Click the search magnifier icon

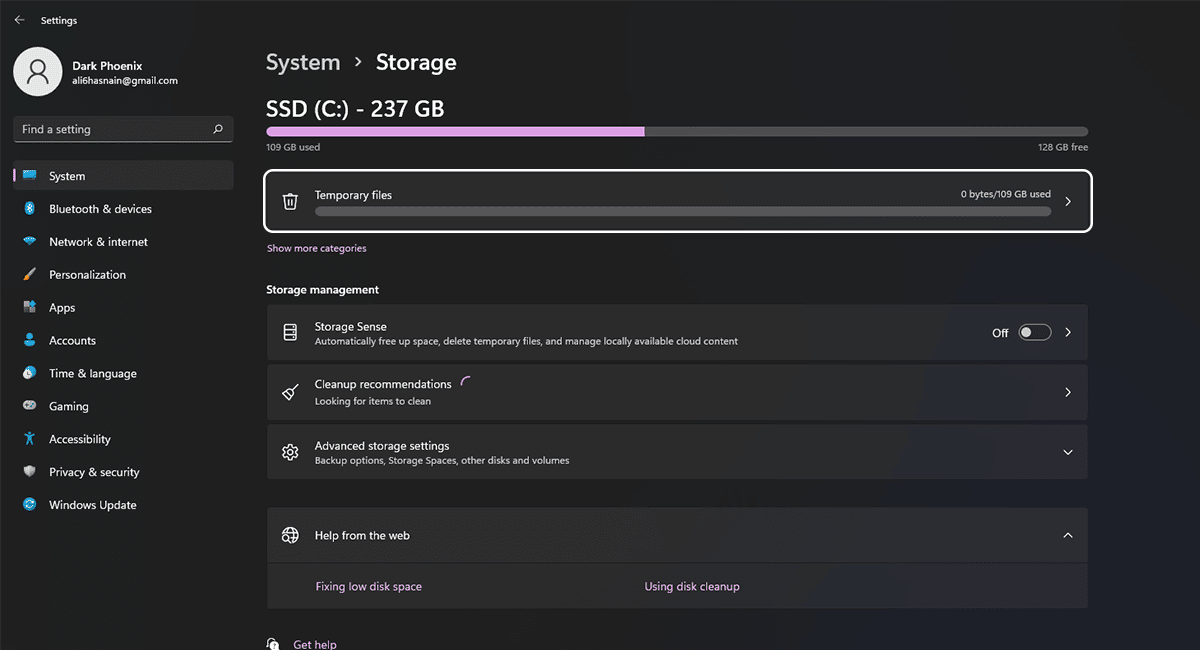point(218,129)
